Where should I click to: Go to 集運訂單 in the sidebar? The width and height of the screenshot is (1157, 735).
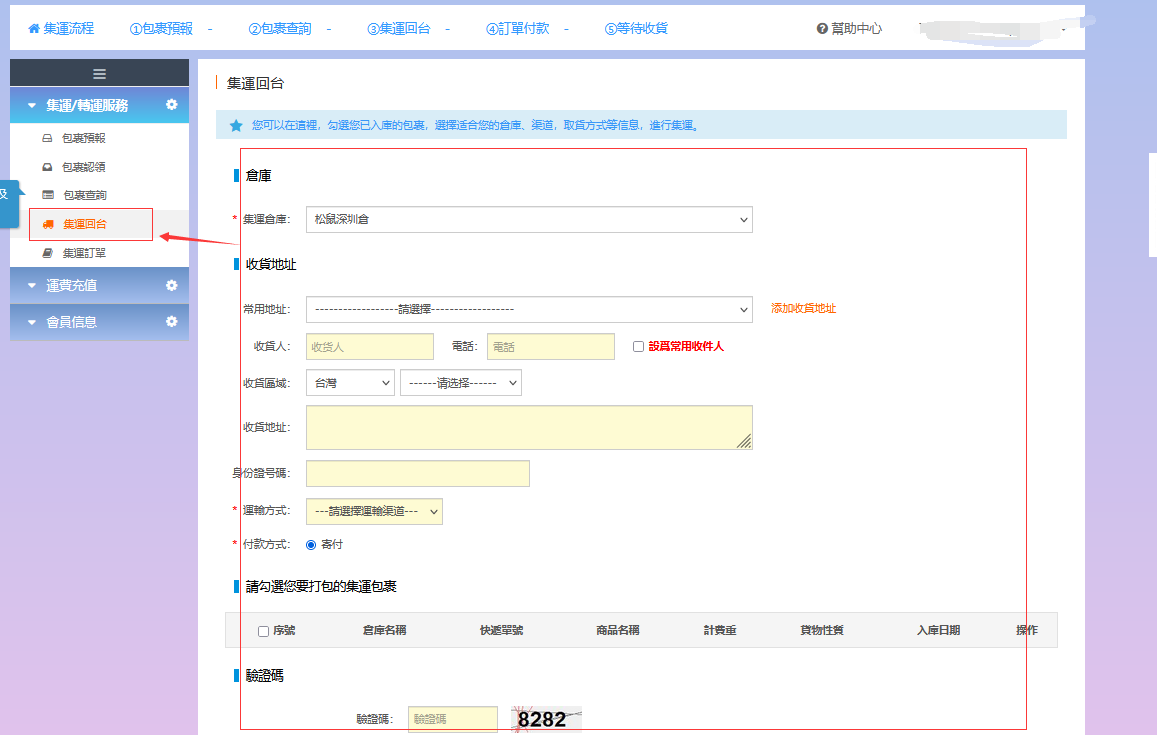(84, 253)
